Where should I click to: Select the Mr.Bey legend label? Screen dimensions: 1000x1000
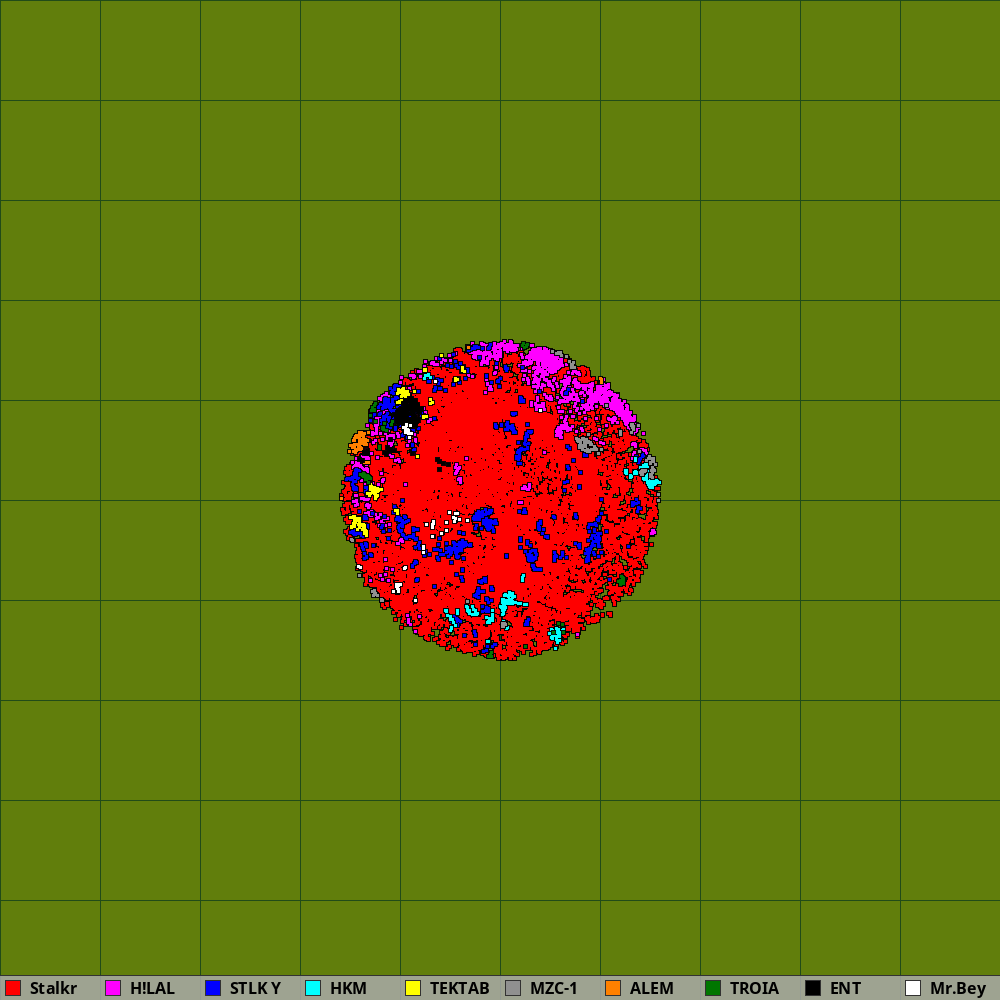point(958,988)
